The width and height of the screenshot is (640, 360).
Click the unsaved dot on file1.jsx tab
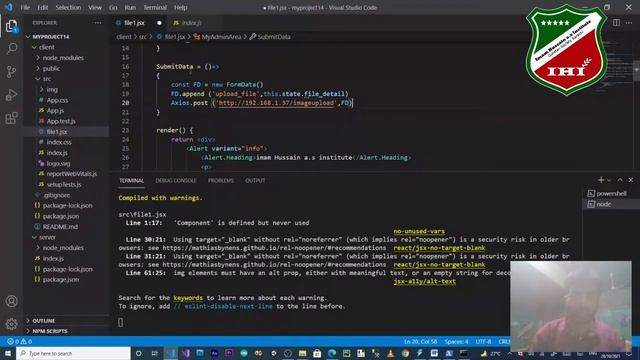click(x=159, y=23)
